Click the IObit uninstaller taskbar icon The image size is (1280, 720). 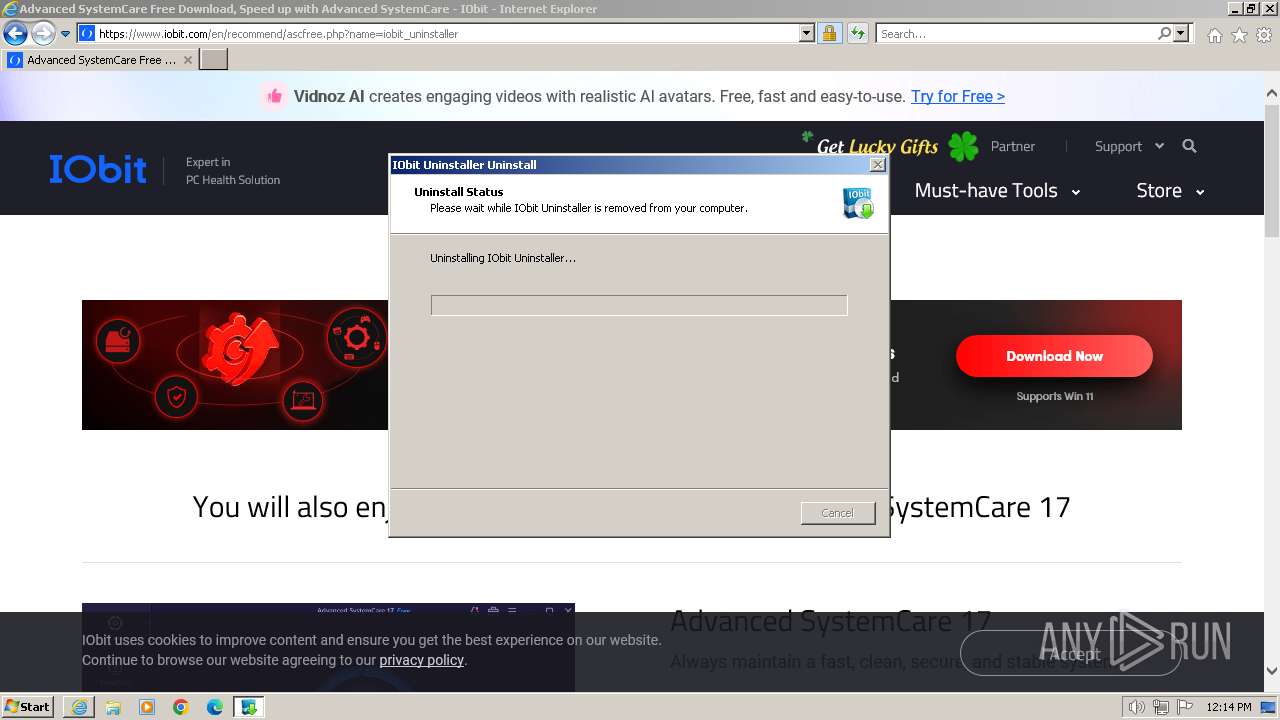(x=248, y=707)
